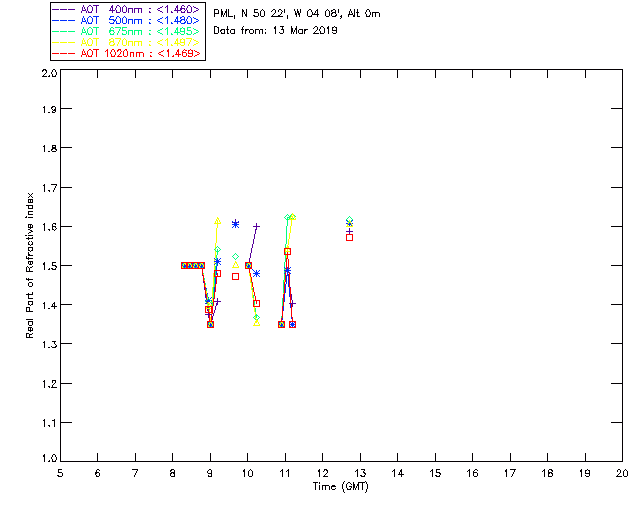
Task: Click the 9 x-axis tick label
Action: (x=210, y=473)
